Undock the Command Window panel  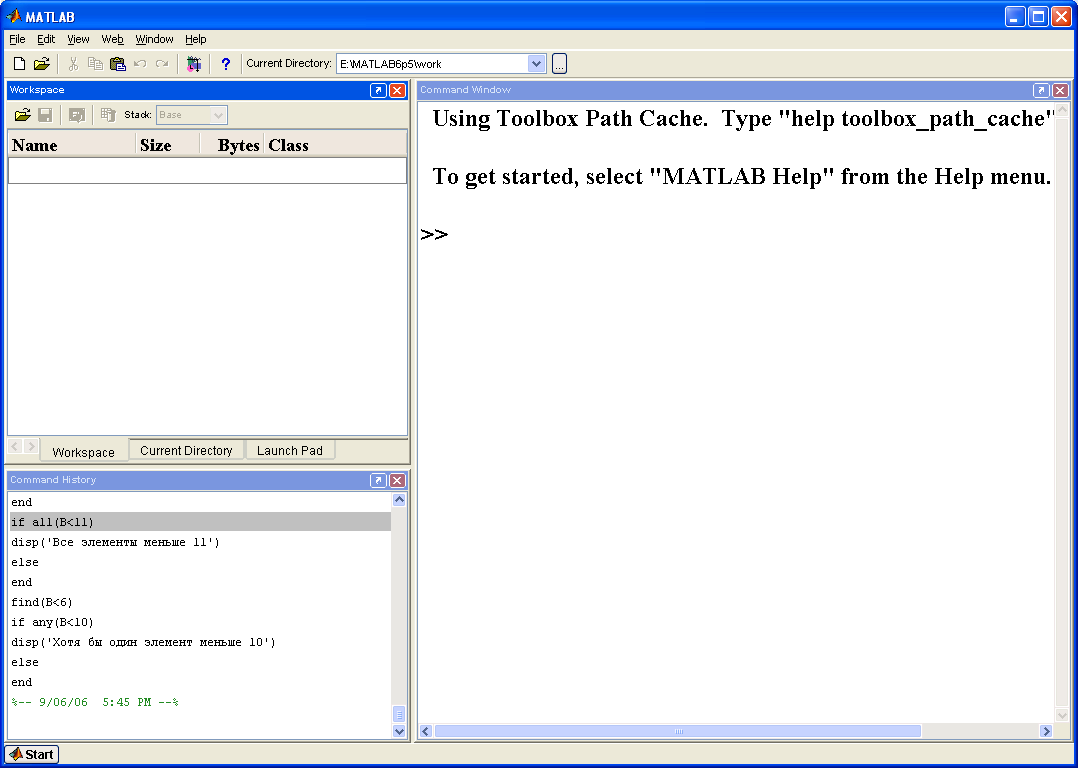point(1041,90)
